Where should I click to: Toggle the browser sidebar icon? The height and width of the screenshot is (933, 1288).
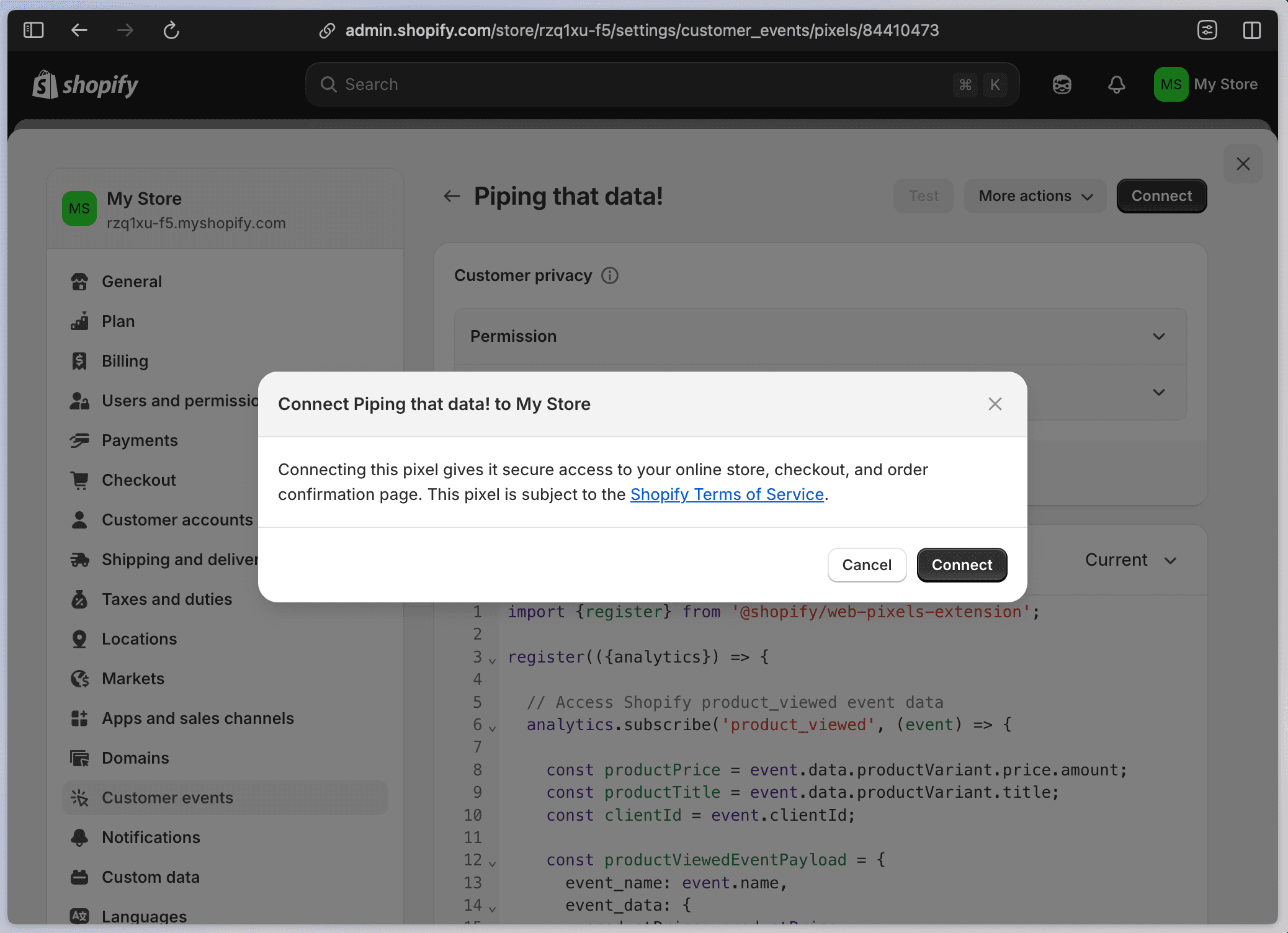point(34,30)
